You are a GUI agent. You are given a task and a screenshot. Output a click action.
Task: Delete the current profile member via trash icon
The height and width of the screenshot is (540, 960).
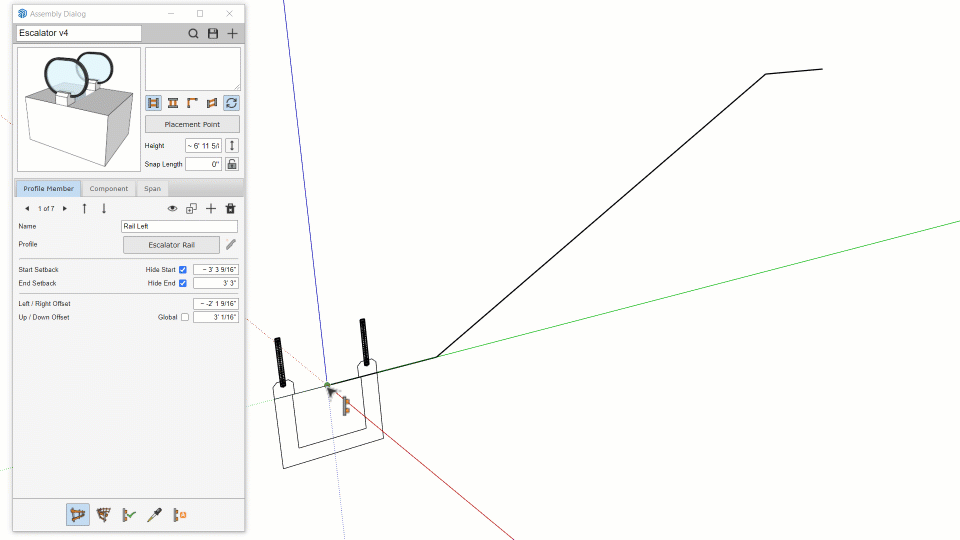pos(230,208)
